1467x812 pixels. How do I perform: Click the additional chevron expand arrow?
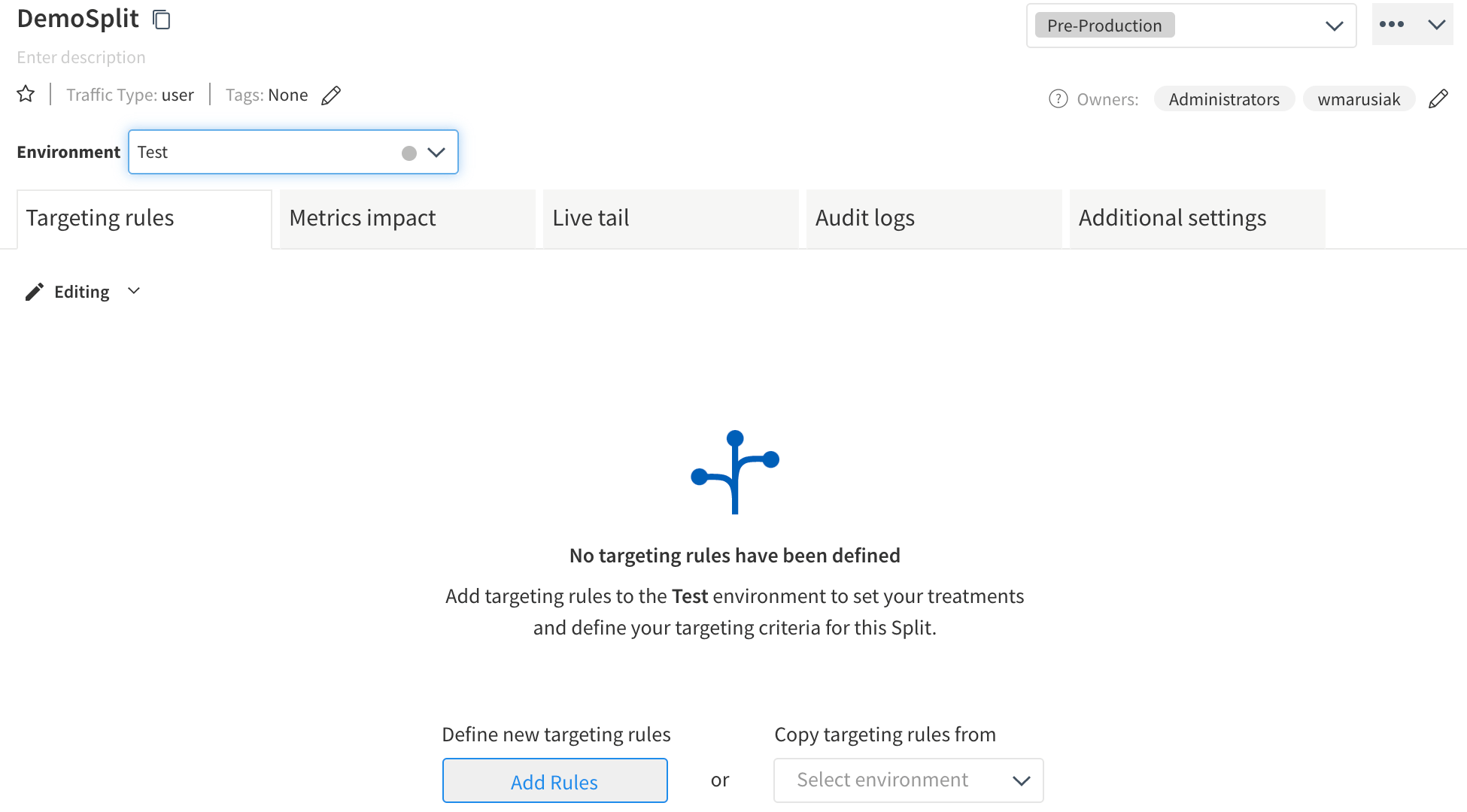(1436, 25)
